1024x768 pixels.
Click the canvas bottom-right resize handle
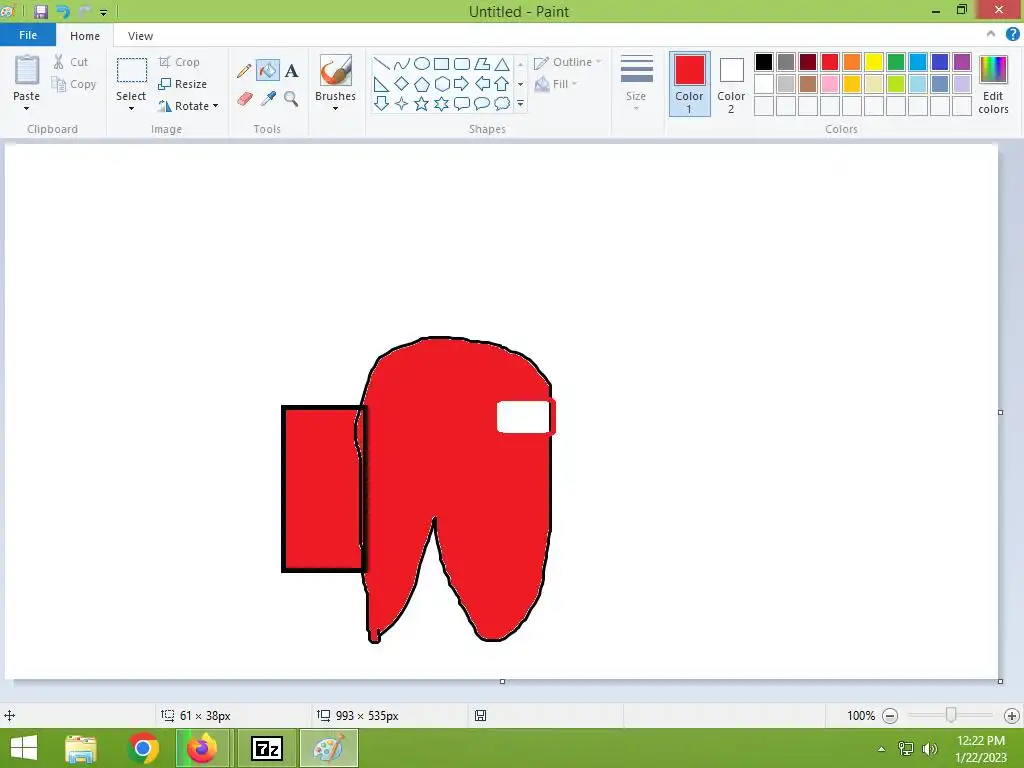1000,681
